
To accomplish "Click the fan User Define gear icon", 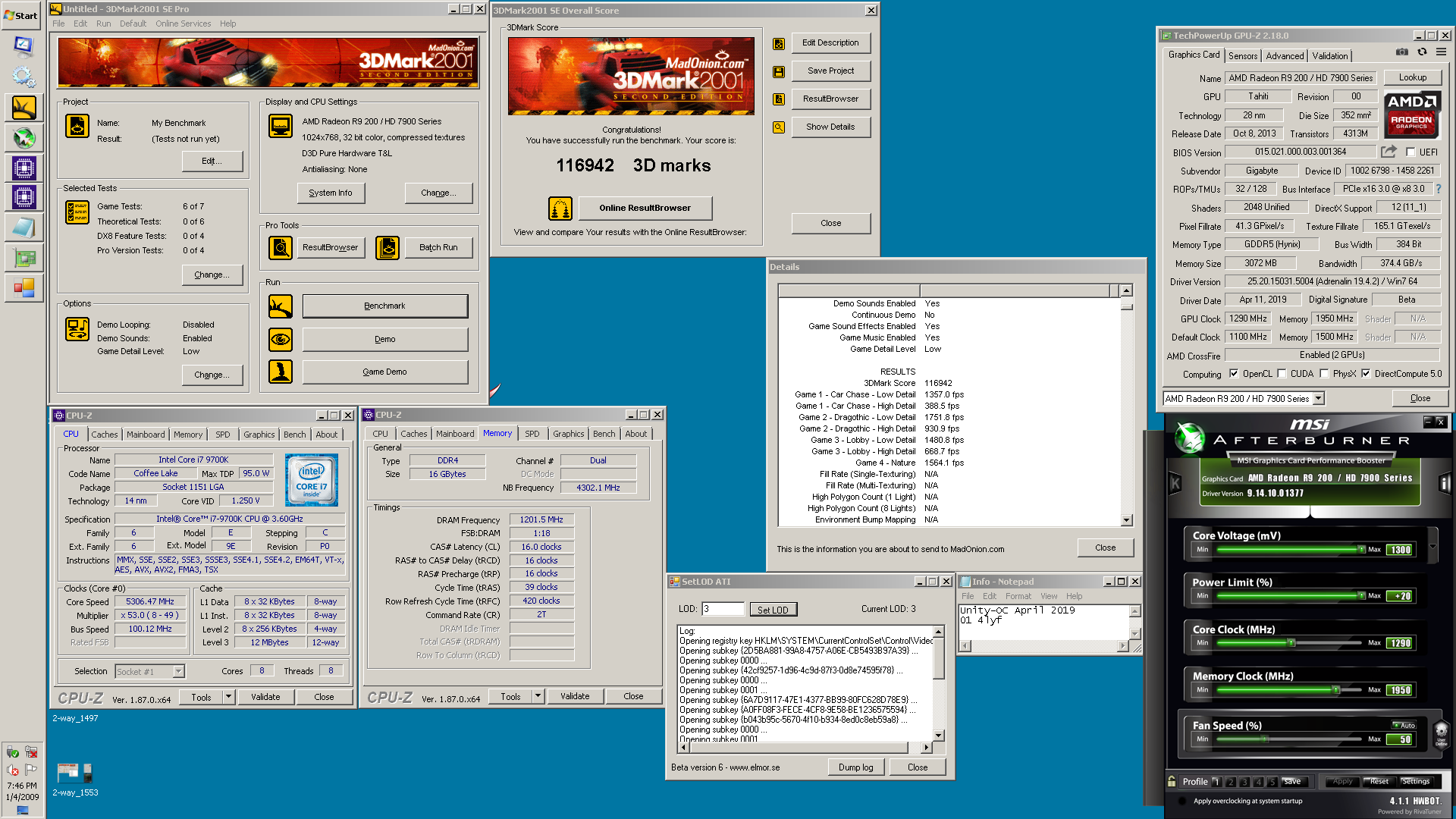I will click(1441, 733).
